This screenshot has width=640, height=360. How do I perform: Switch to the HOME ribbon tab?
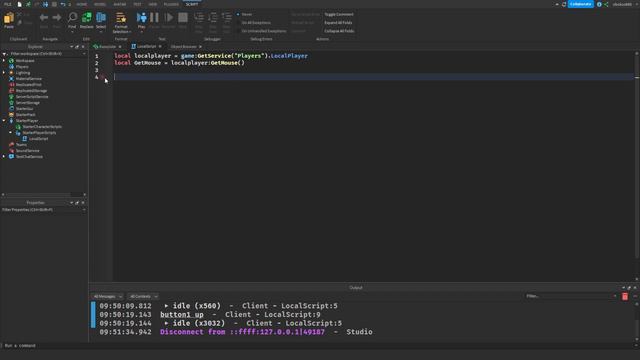[x=82, y=4]
